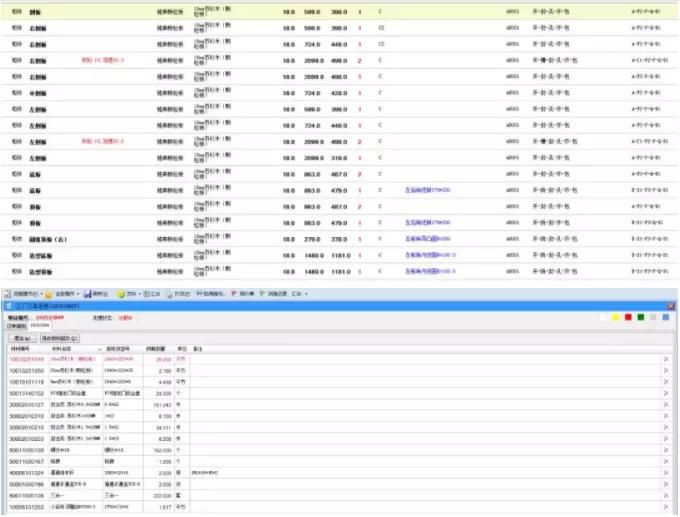The height and width of the screenshot is (517, 680).
Task: Click material code 50013140152 in the grid
Action: tap(26, 393)
